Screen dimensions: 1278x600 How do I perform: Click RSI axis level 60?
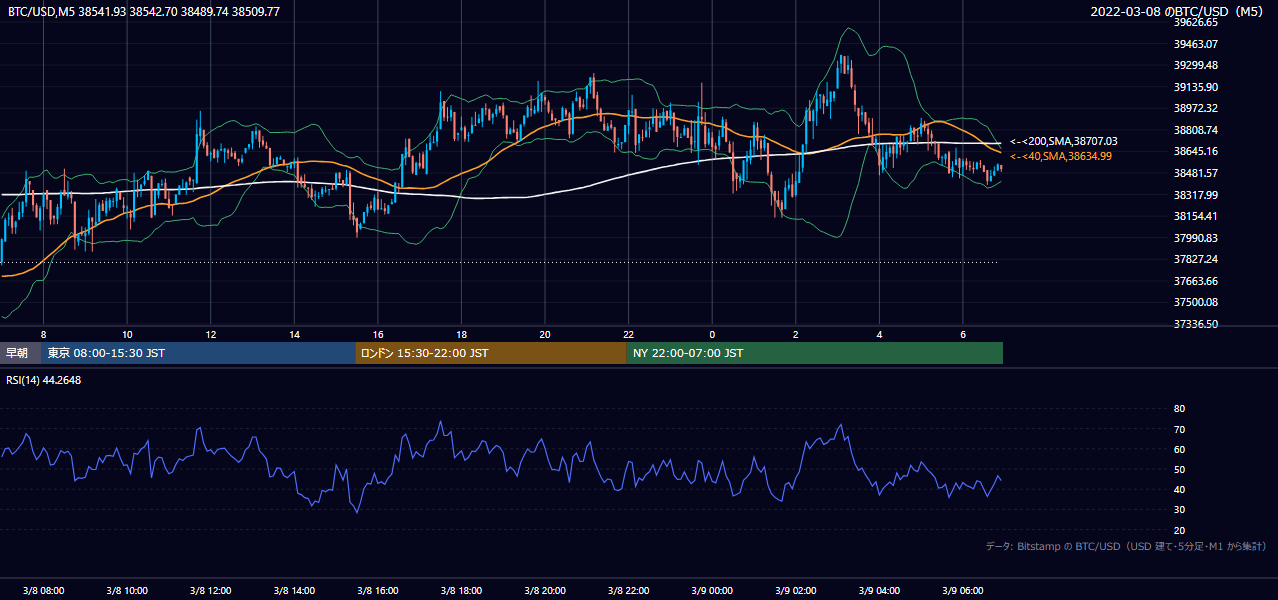1179,449
